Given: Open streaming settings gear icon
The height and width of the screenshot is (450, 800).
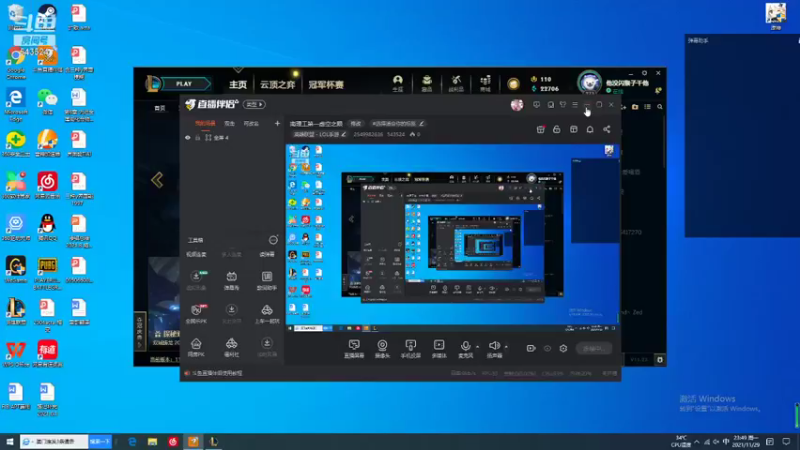Looking at the screenshot, I should tap(563, 348).
